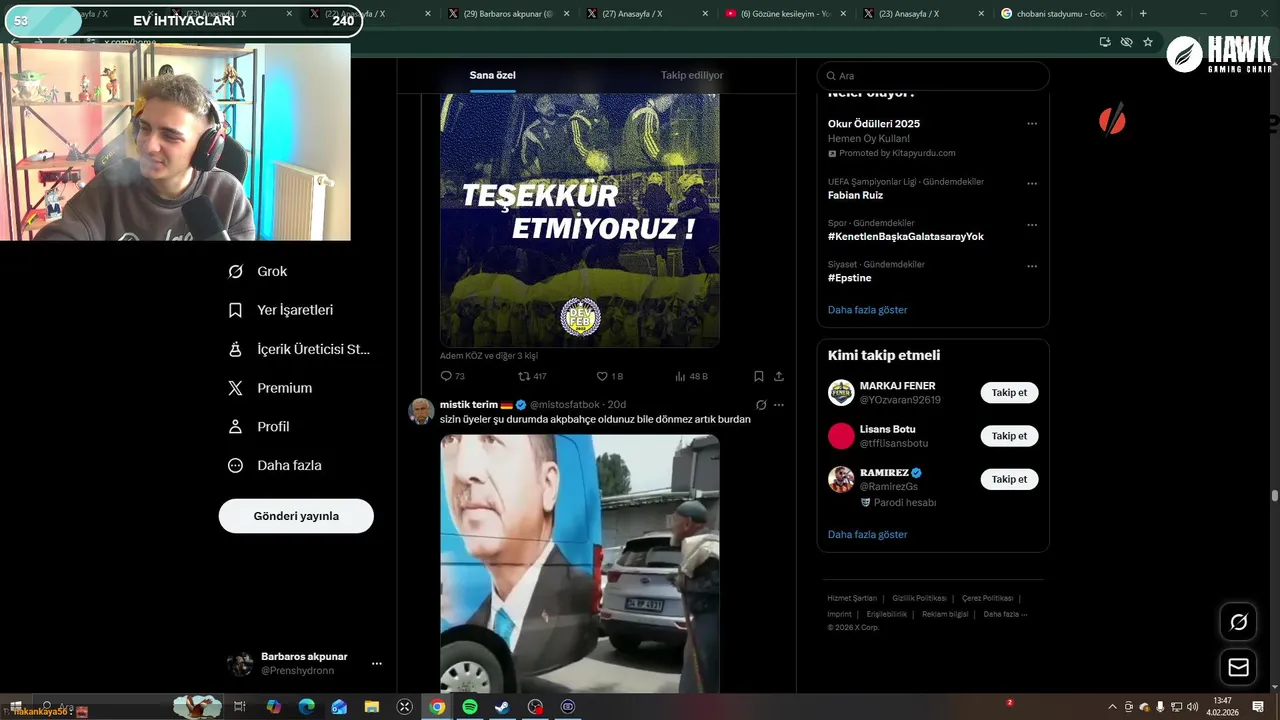Share the Teşekkür Etmiyoruz post
Viewport: 1280px width, 720px height.
779,376
